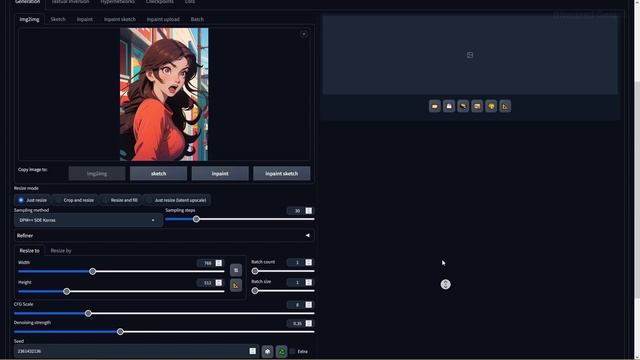
Task: Send output to extras via ruler icon
Action: tap(505, 106)
